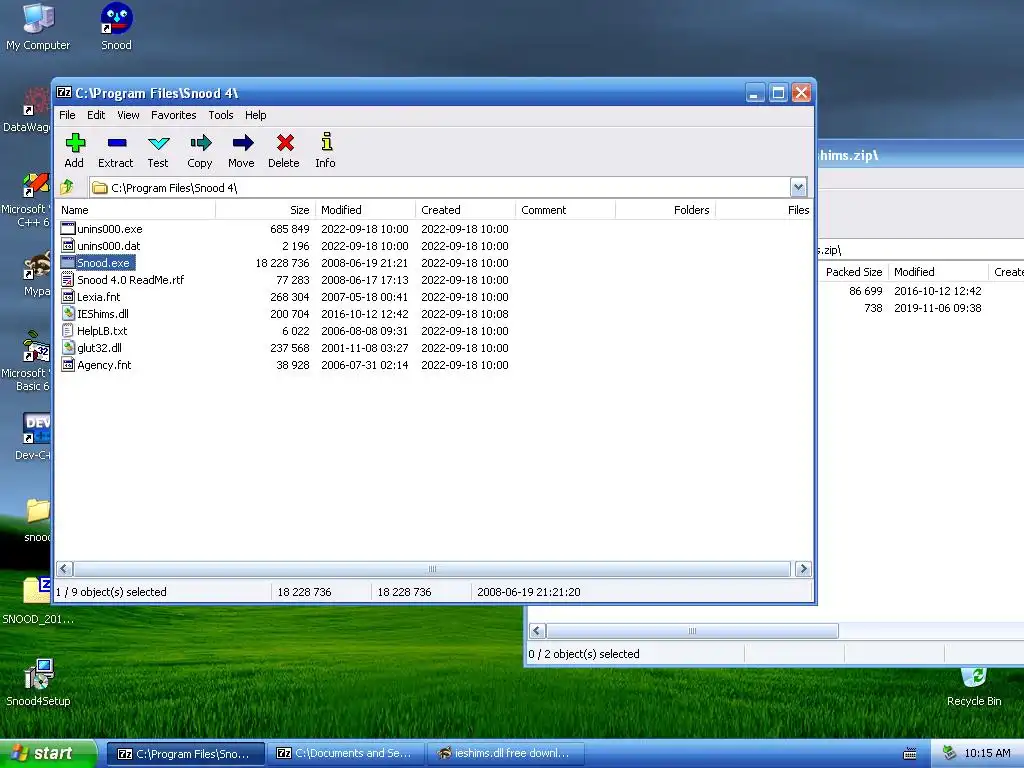
Task: Select the IEShims.dll file icon
Action: [x=68, y=313]
